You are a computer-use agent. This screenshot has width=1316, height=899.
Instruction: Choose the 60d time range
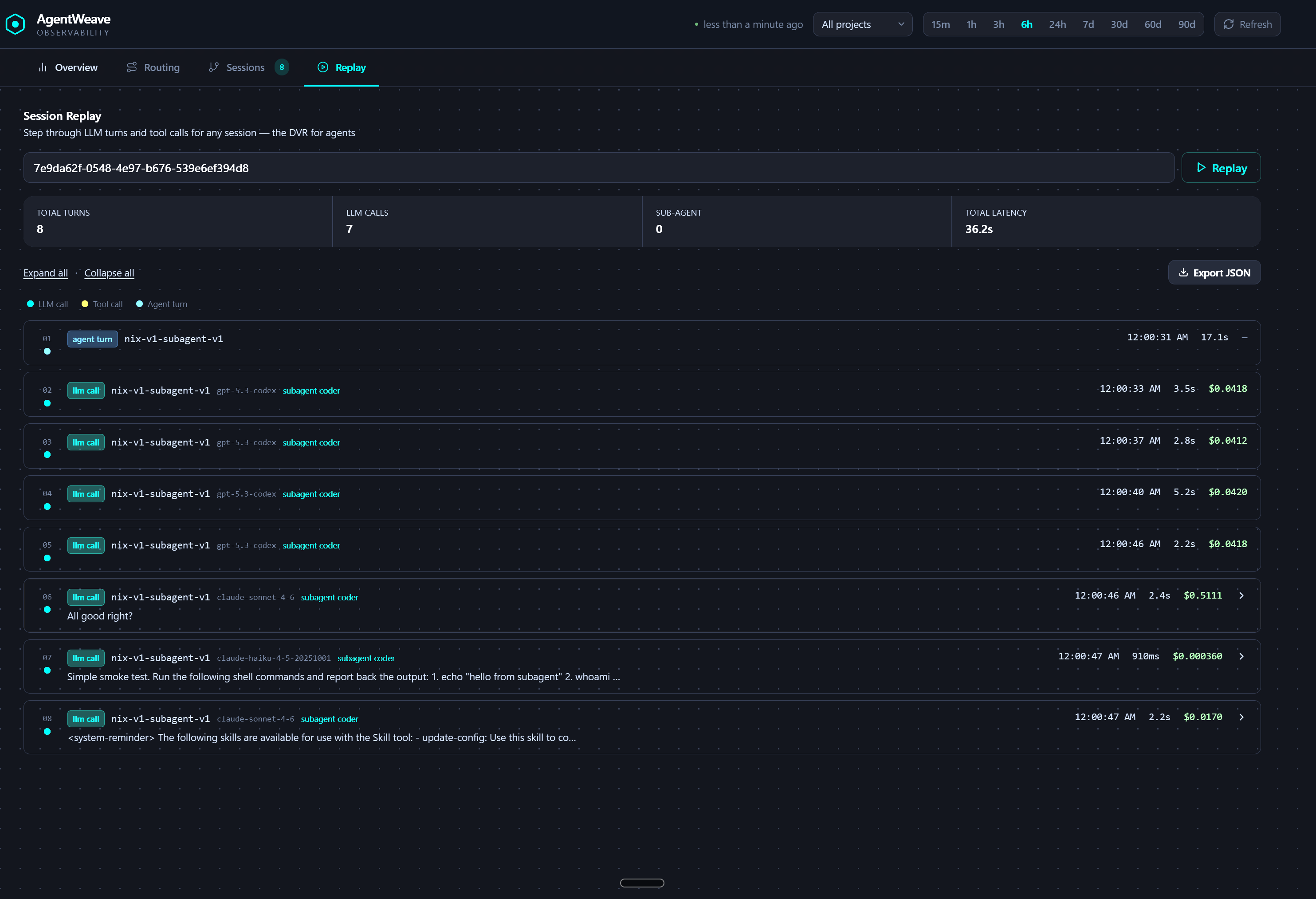coord(1152,24)
